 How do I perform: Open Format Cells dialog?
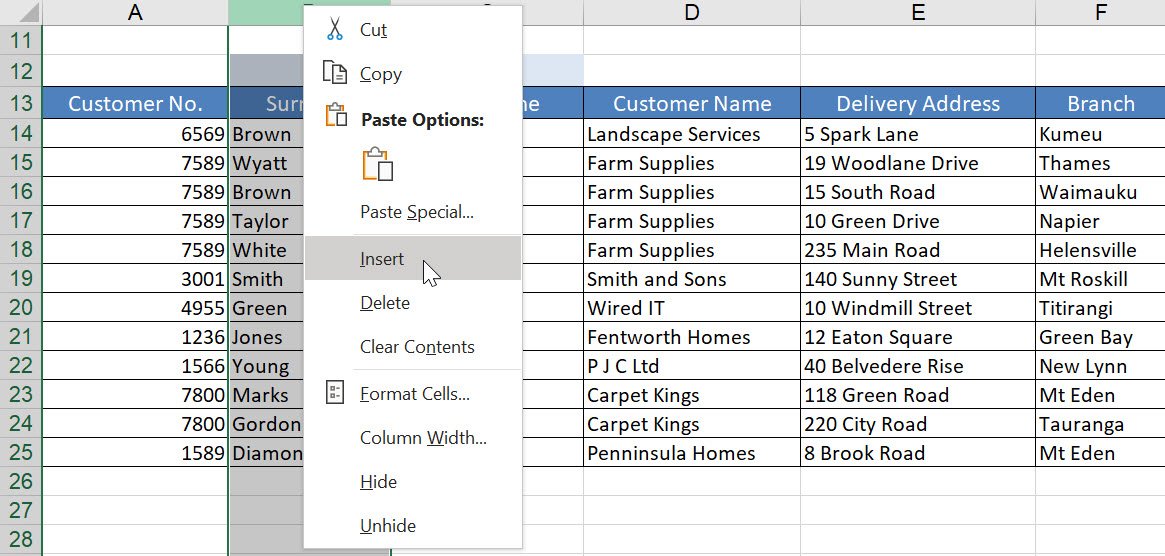point(412,393)
